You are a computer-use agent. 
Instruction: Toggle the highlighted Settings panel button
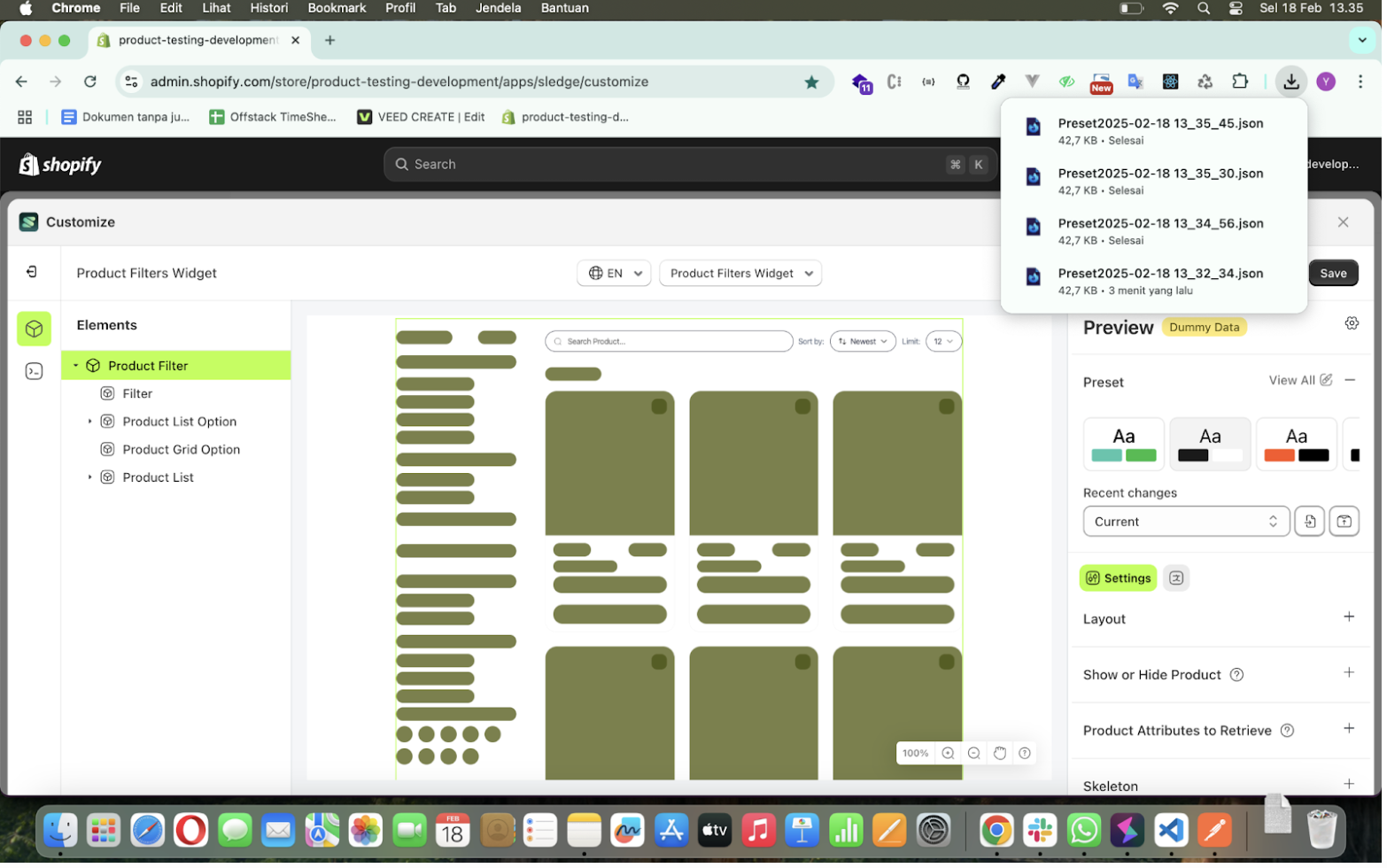1118,577
